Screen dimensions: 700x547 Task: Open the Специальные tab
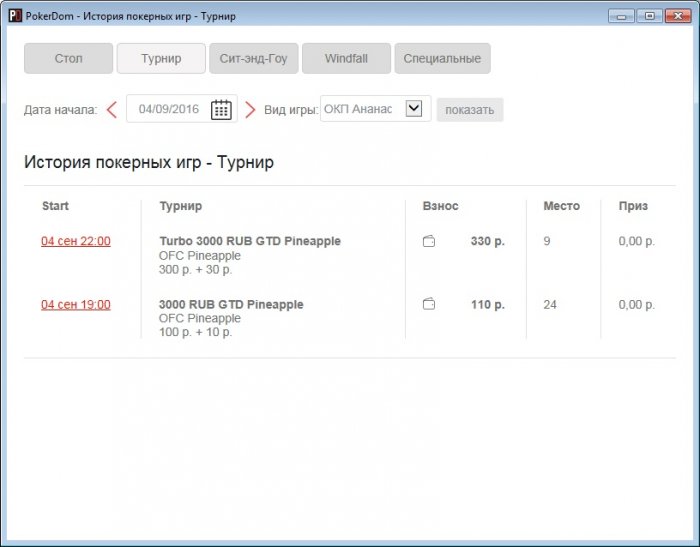[x=442, y=59]
